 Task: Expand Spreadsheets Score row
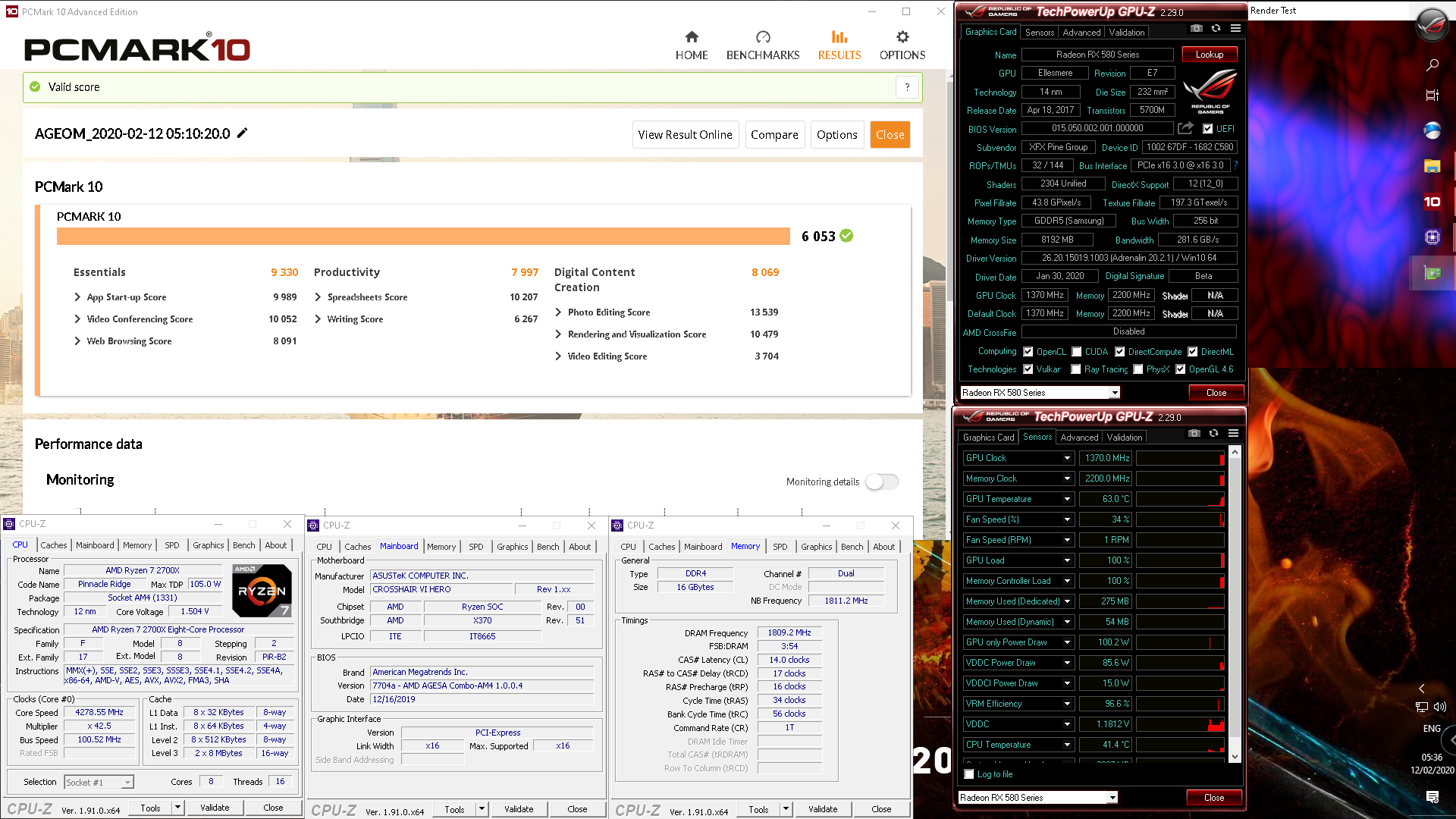point(318,297)
